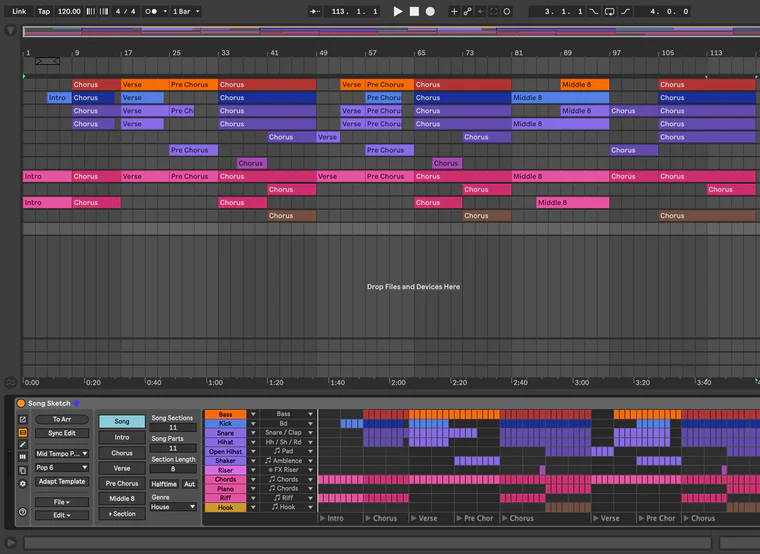Open the Mid Tempo template dropdown
Screen dimensions: 760x554
click(62, 453)
